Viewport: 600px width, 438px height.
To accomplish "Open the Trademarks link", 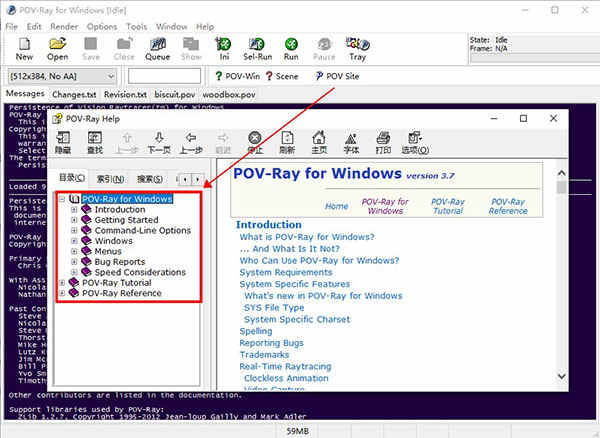I will tap(264, 355).
